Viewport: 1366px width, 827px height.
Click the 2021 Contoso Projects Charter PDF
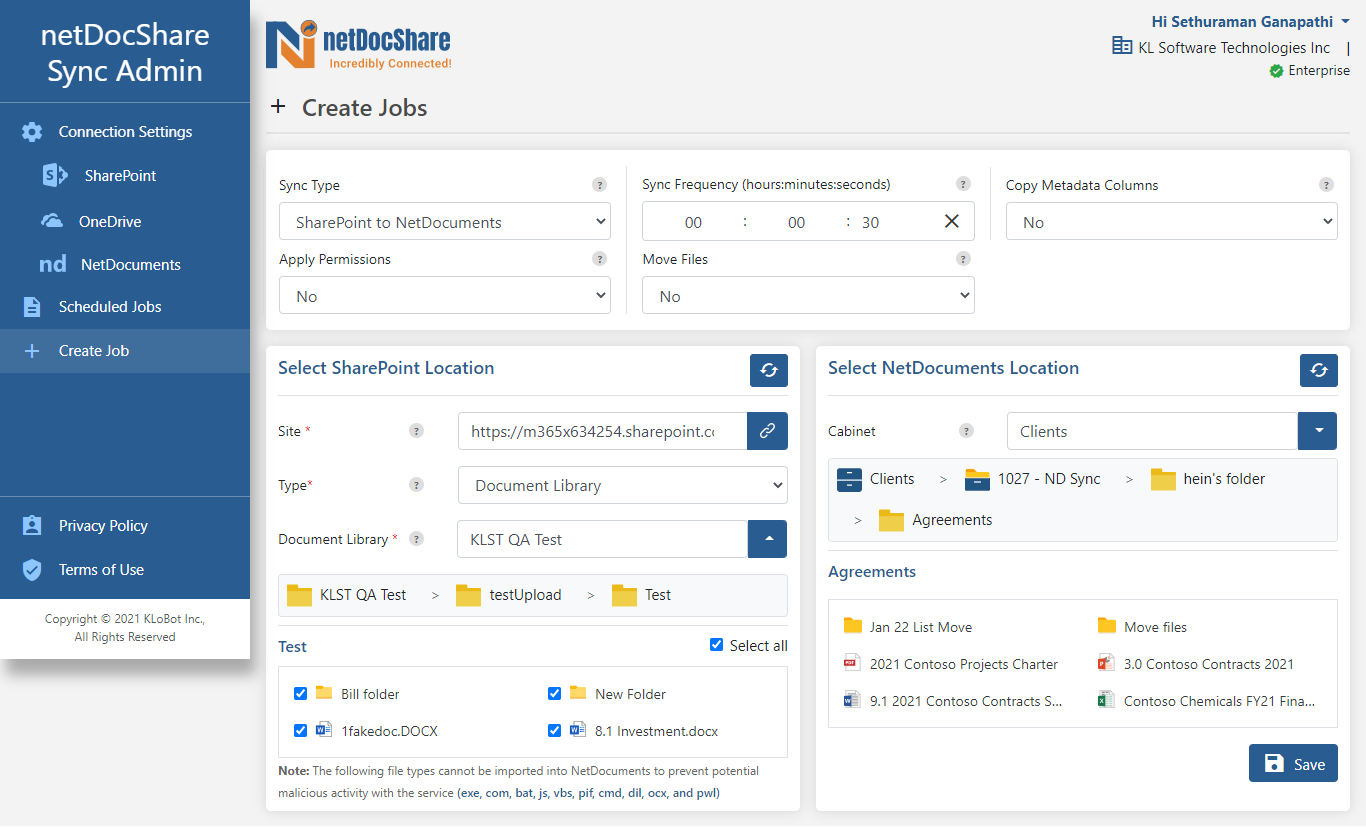point(951,664)
